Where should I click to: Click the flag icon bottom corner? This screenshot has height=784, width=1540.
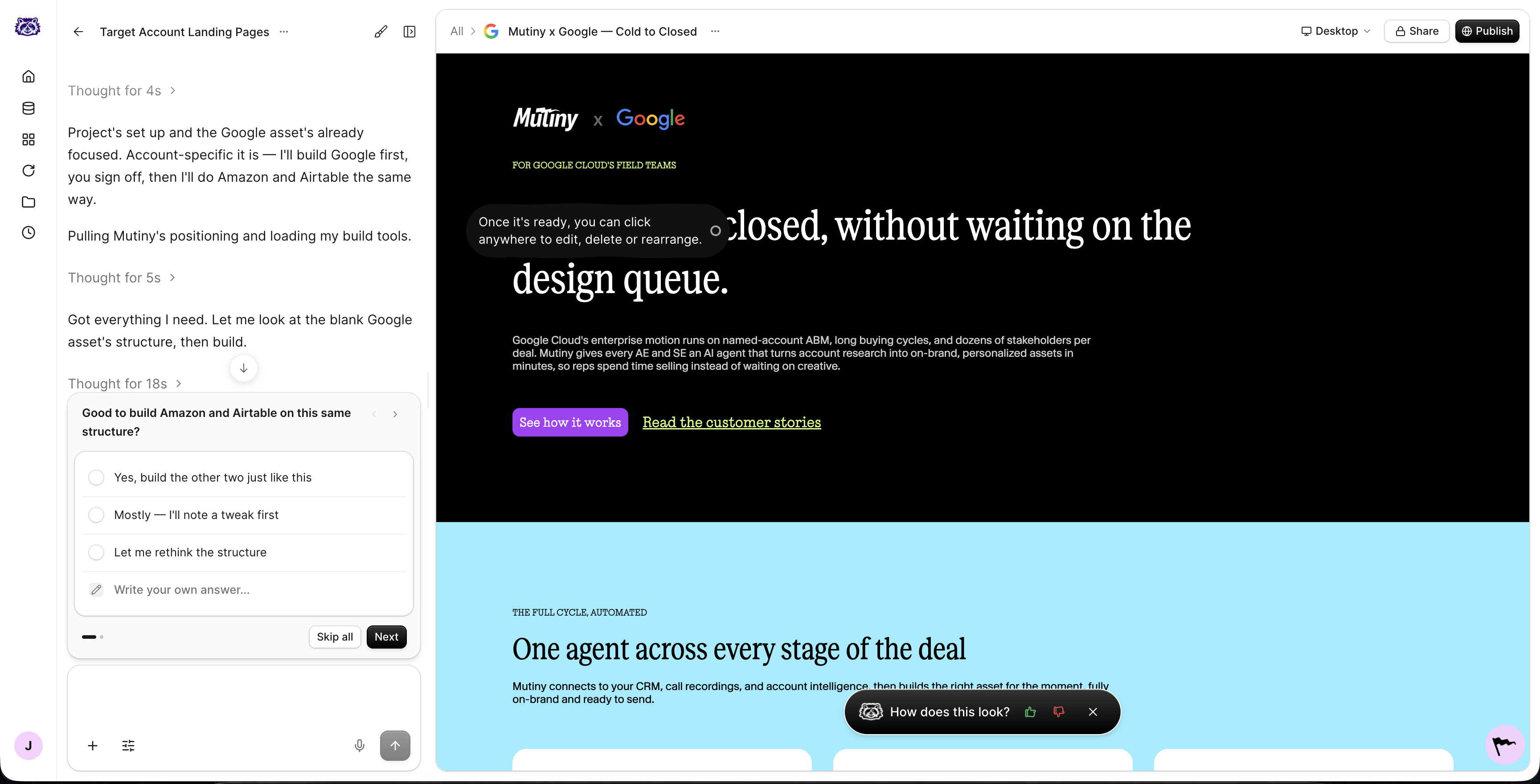1505,744
